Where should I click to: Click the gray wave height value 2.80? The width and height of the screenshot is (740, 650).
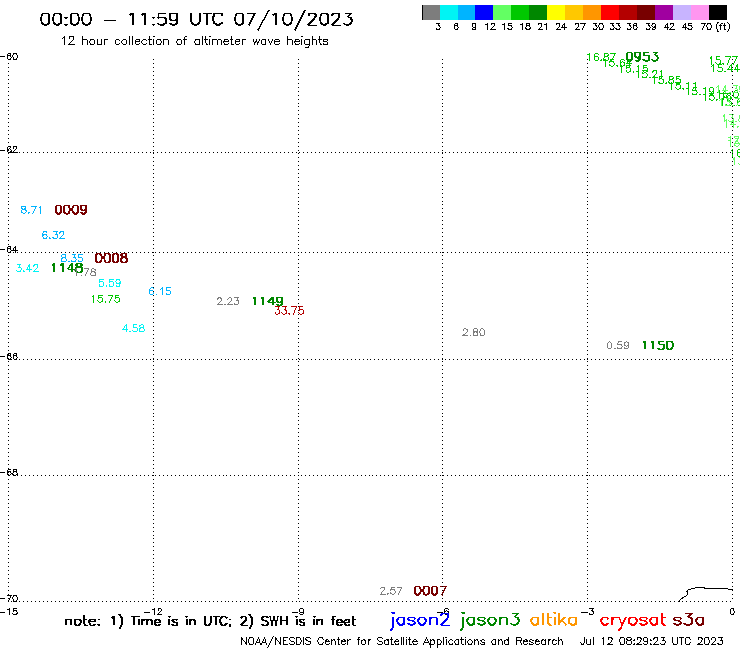tap(474, 332)
